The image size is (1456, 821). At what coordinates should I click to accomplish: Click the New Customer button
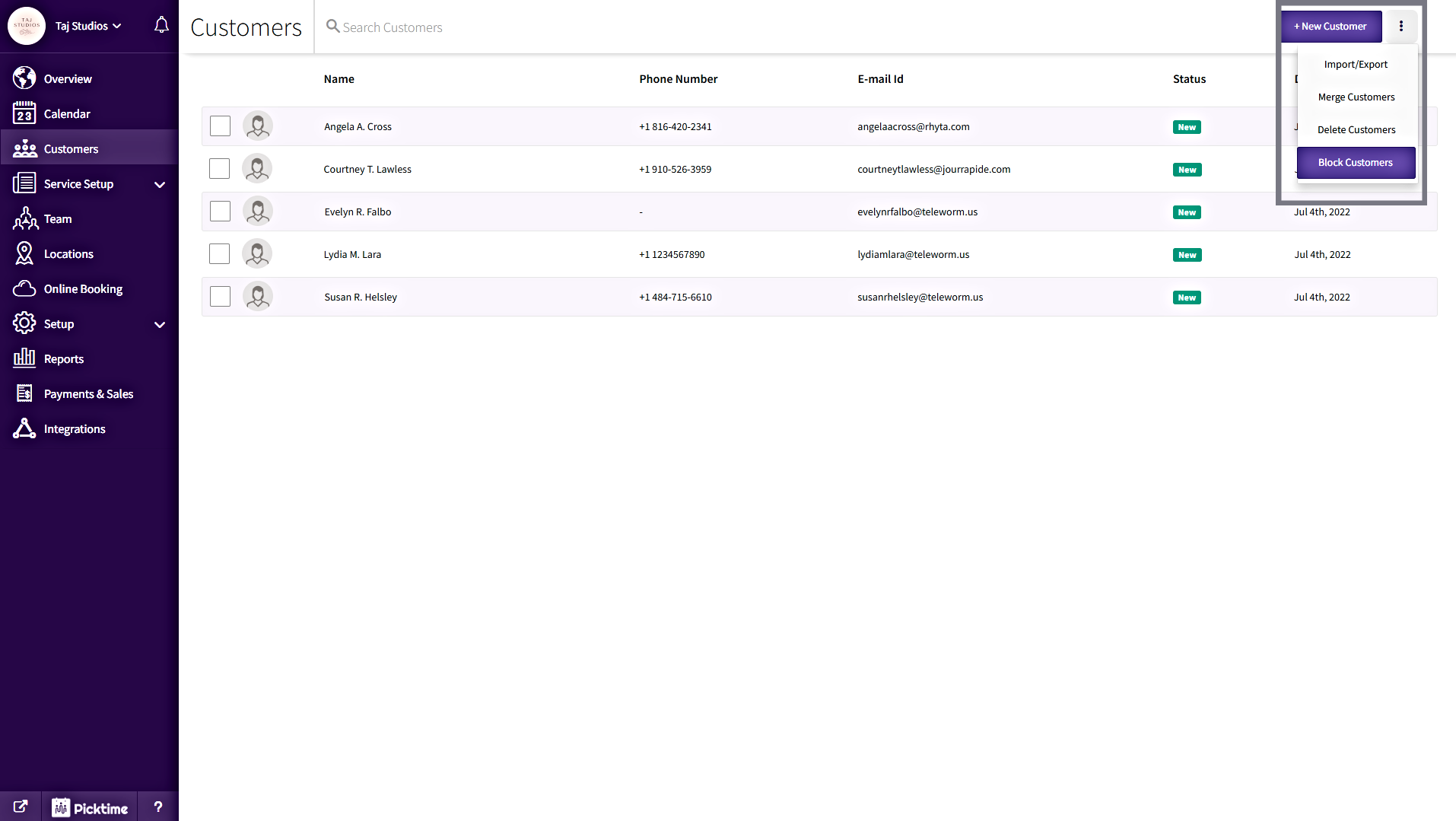(x=1330, y=27)
